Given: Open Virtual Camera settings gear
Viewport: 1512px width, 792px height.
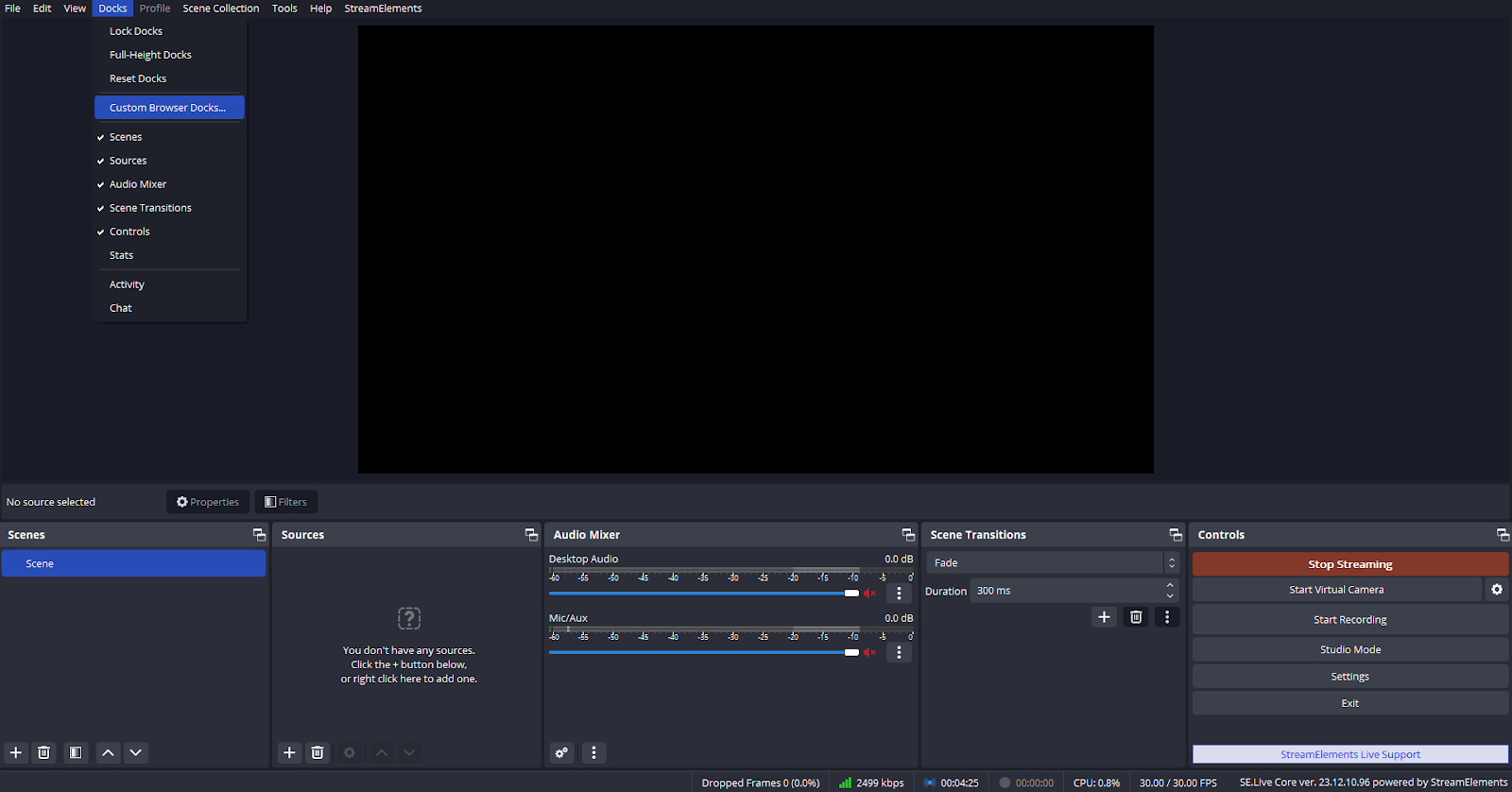Looking at the screenshot, I should pyautogui.click(x=1497, y=590).
